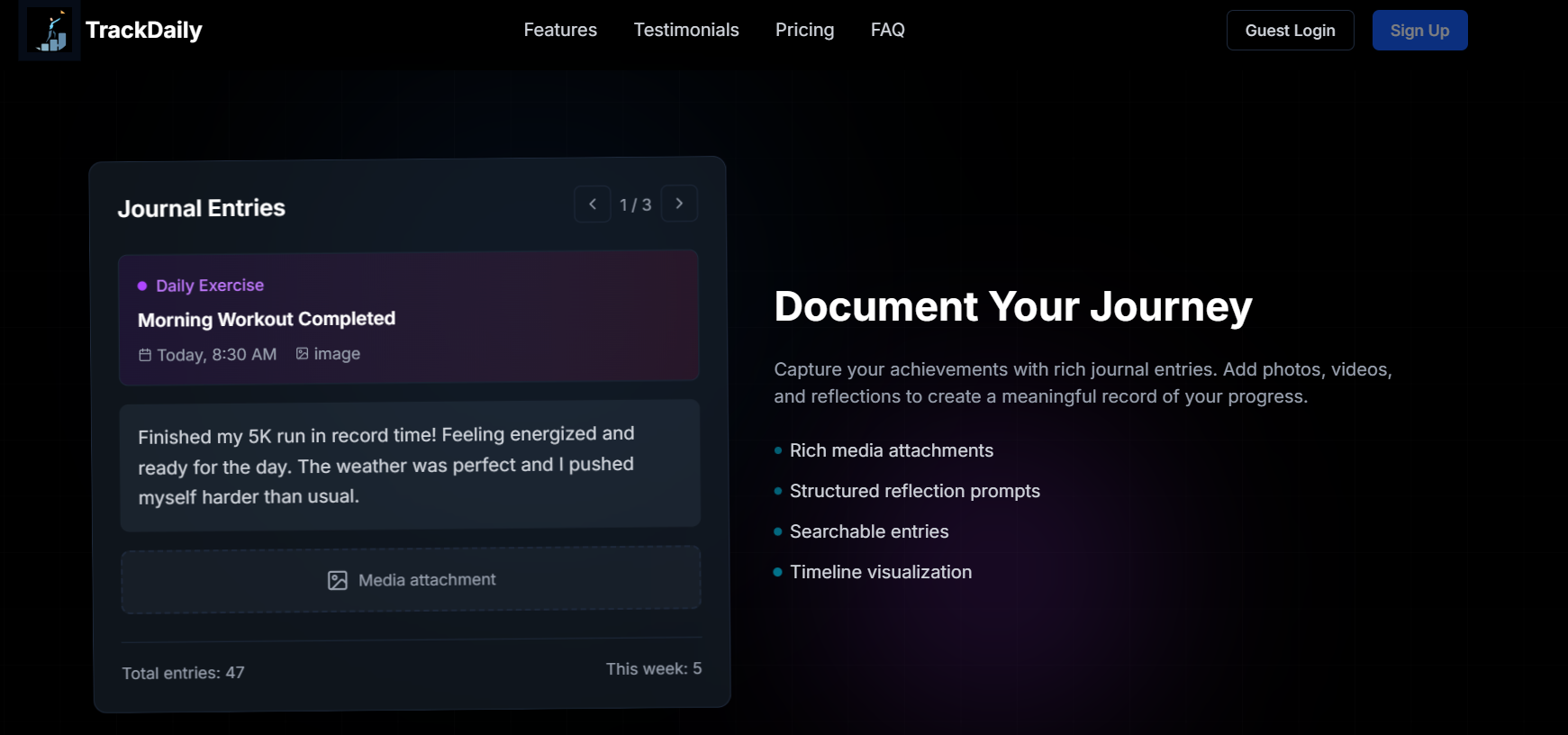The image size is (1568, 735).
Task: Click the 1 / 3 page indicator
Action: click(636, 204)
